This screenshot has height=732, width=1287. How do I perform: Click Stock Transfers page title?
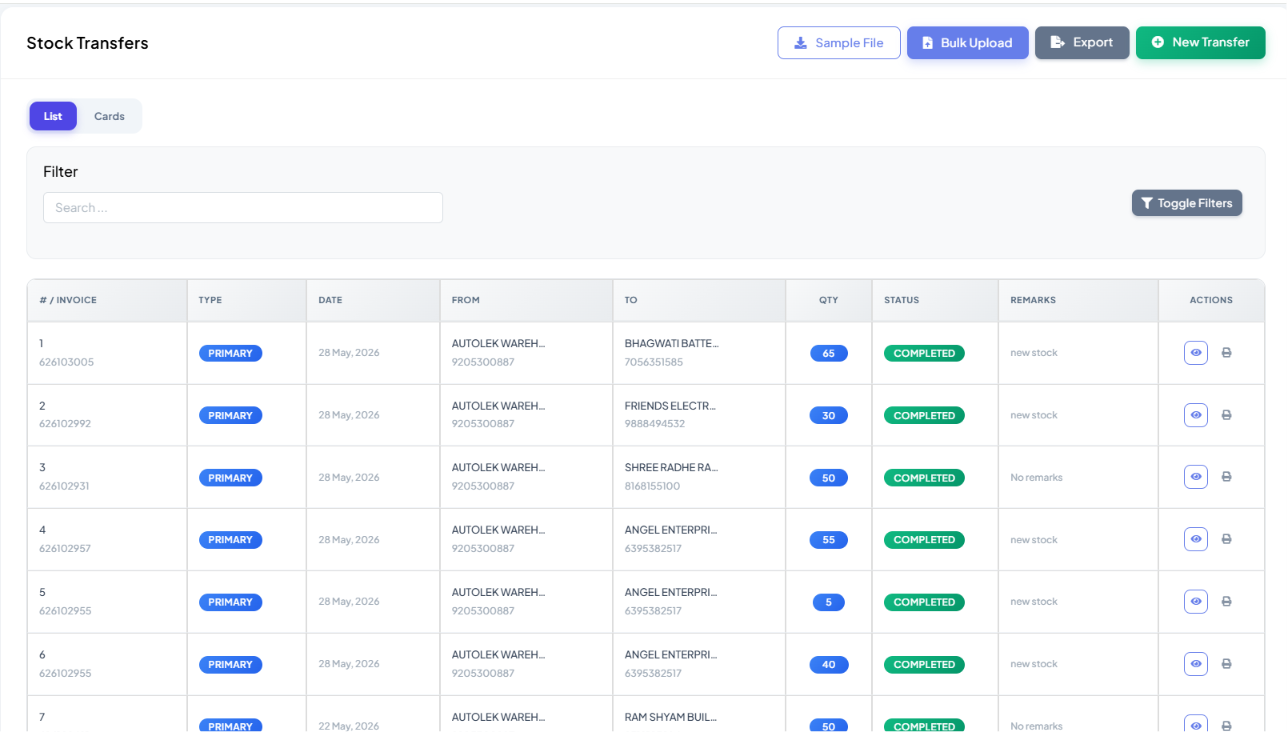coord(87,43)
